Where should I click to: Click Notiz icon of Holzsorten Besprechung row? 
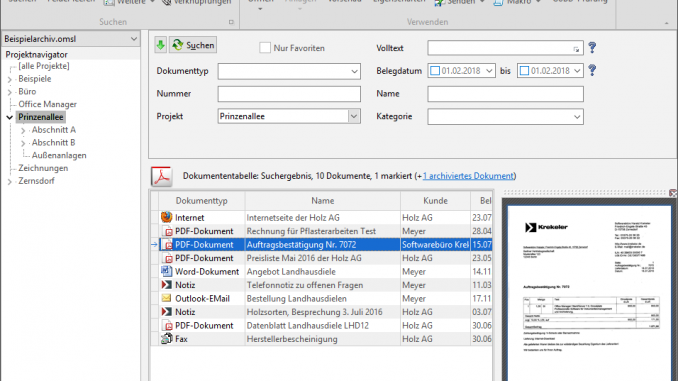(166, 312)
